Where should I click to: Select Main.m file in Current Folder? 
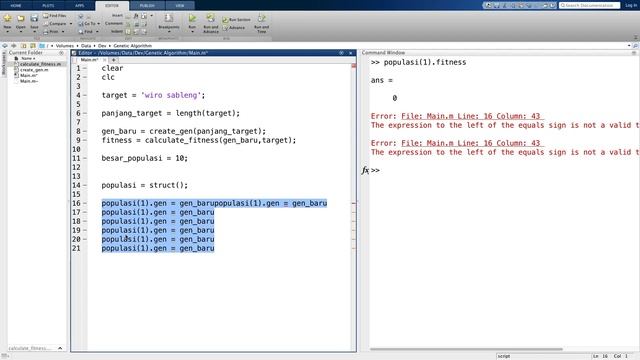click(29, 76)
